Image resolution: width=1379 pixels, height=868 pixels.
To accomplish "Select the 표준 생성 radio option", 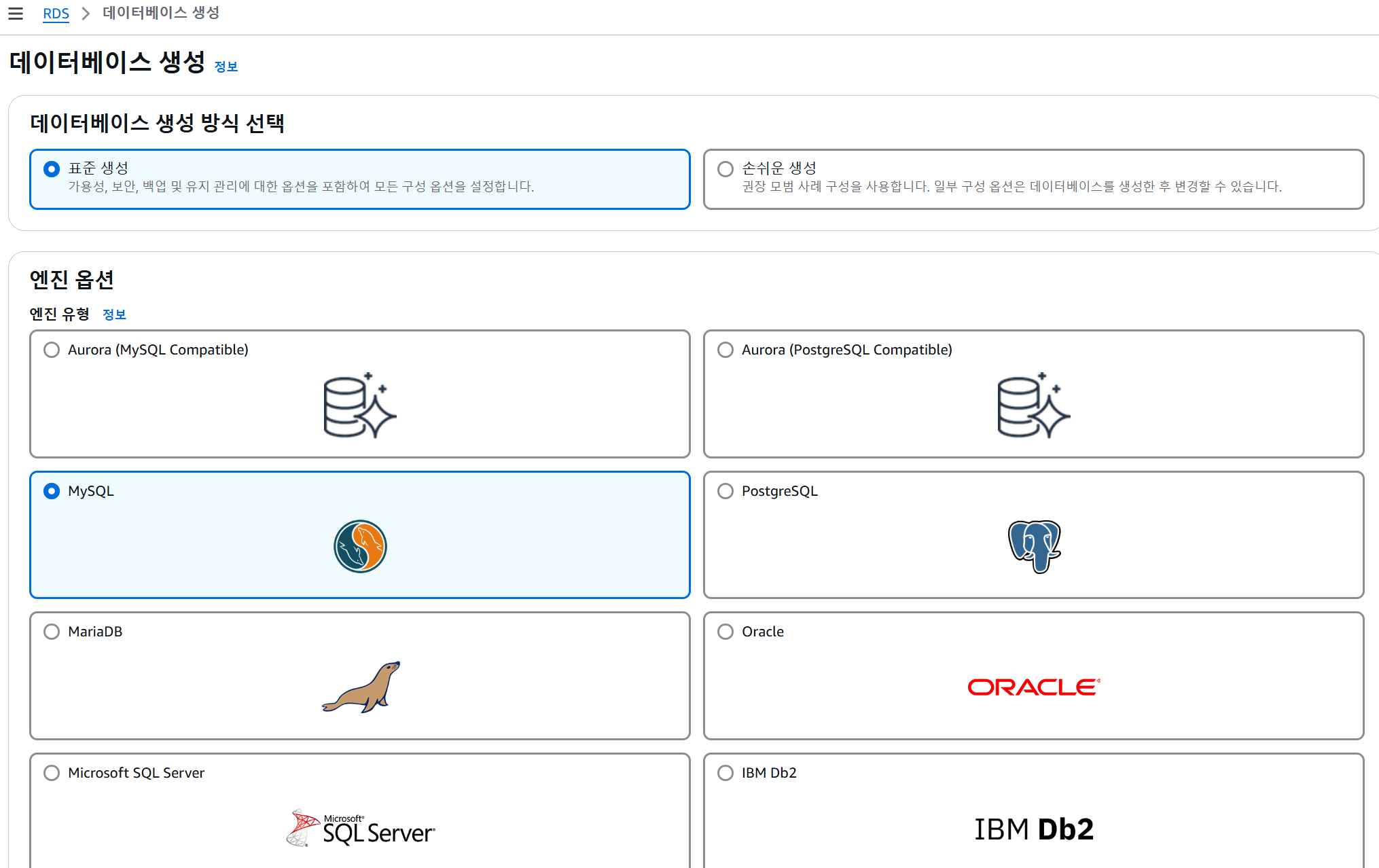I will pyautogui.click(x=52, y=169).
